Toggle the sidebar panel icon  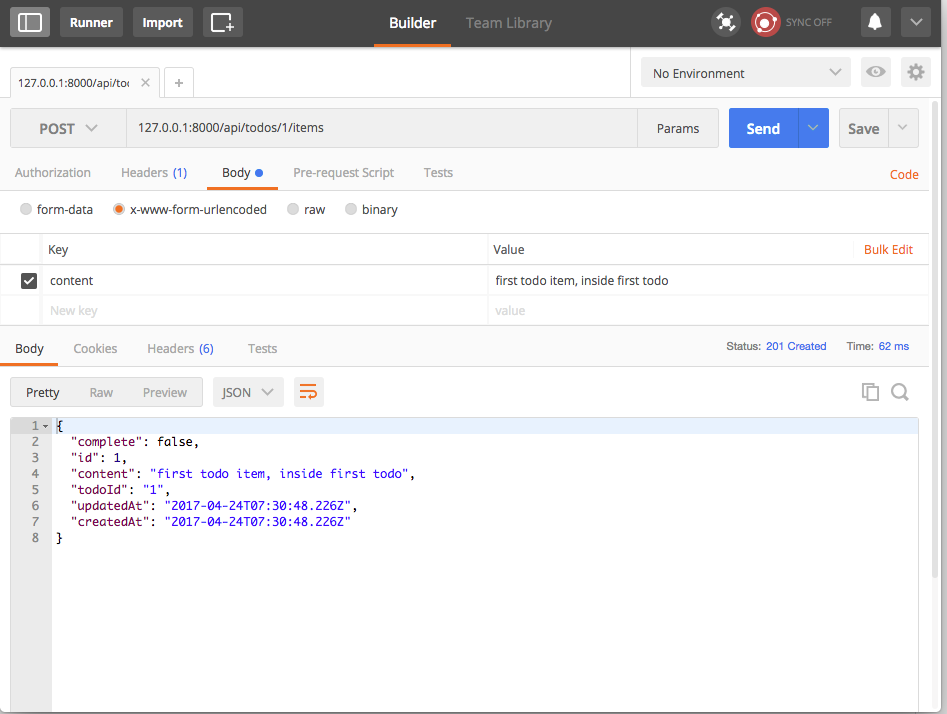click(30, 22)
